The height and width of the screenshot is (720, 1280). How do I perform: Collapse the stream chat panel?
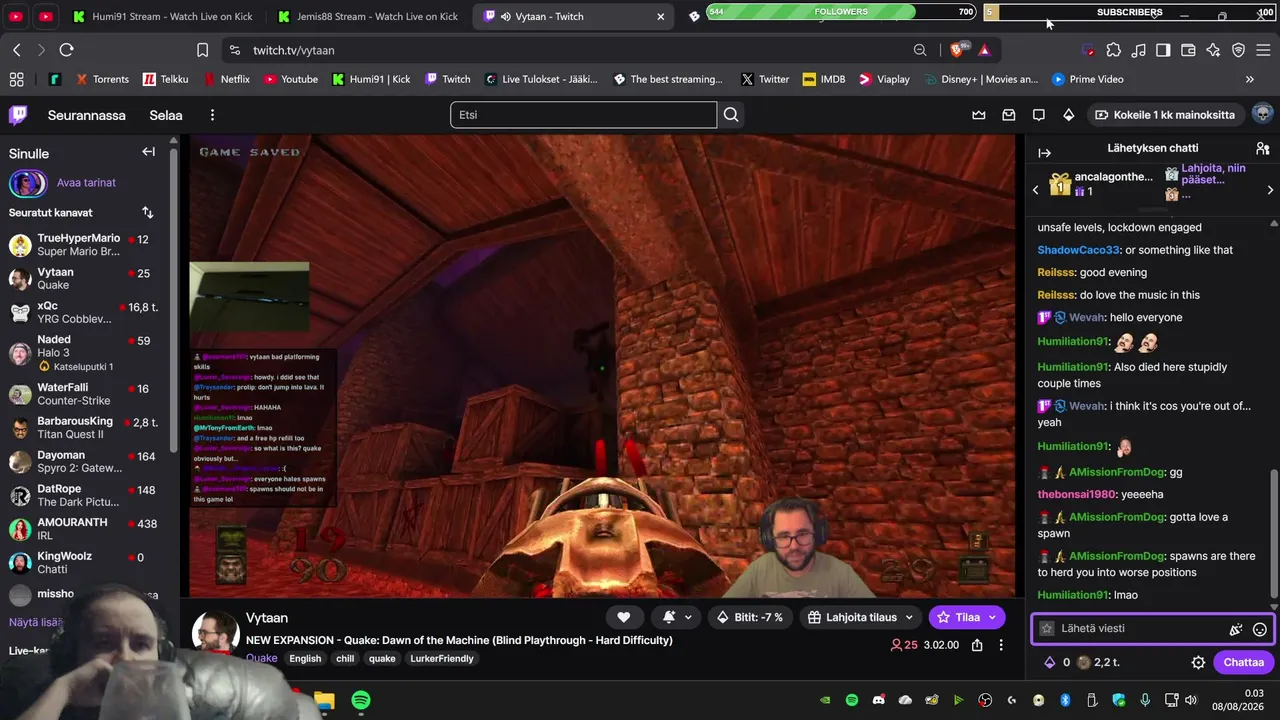[1045, 153]
